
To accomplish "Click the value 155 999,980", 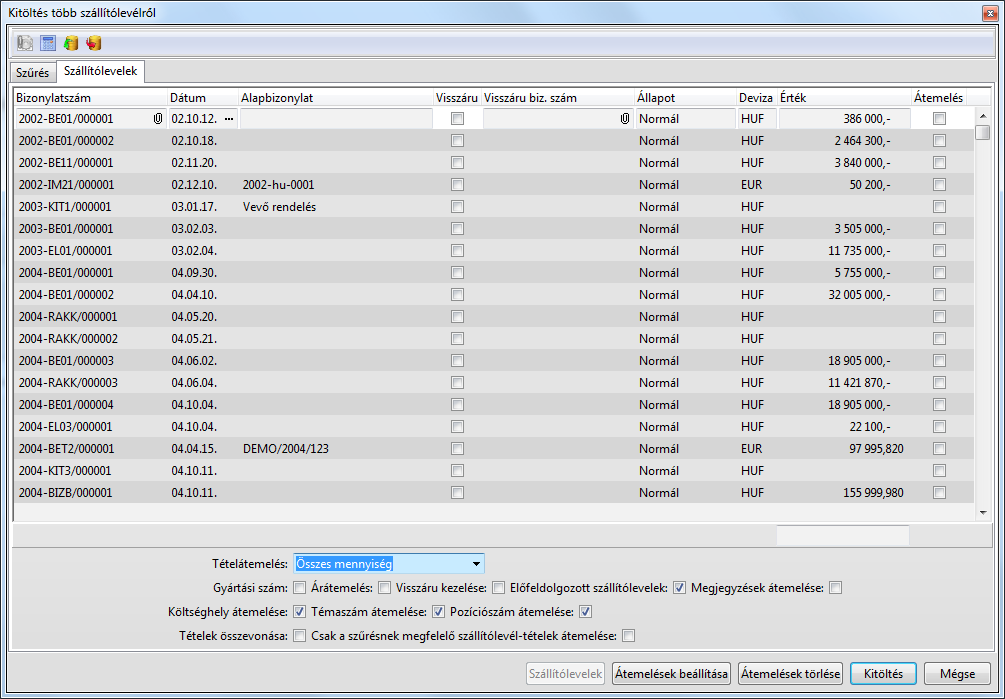I will click(874, 493).
